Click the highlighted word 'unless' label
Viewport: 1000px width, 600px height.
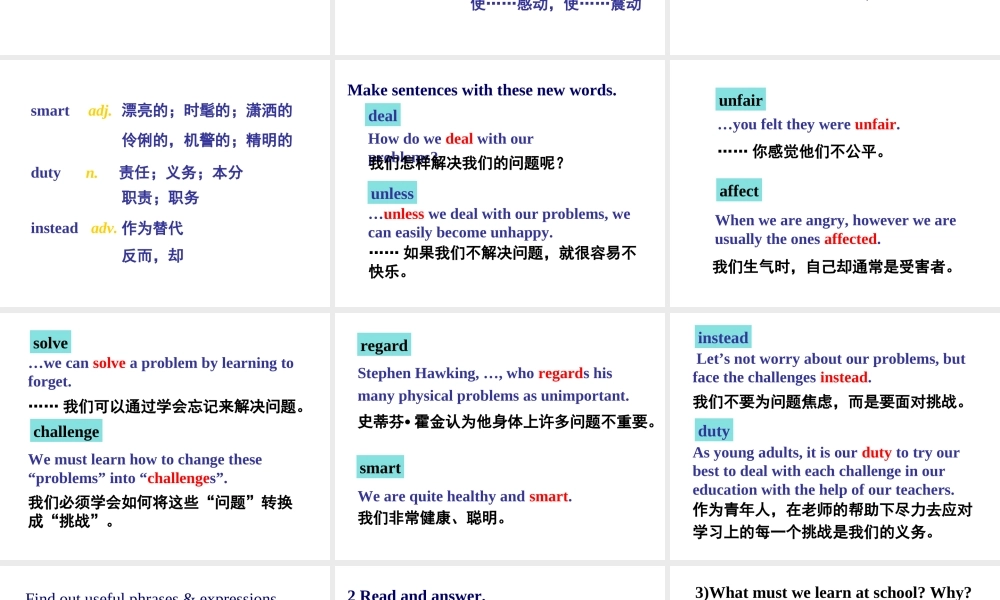point(392,193)
